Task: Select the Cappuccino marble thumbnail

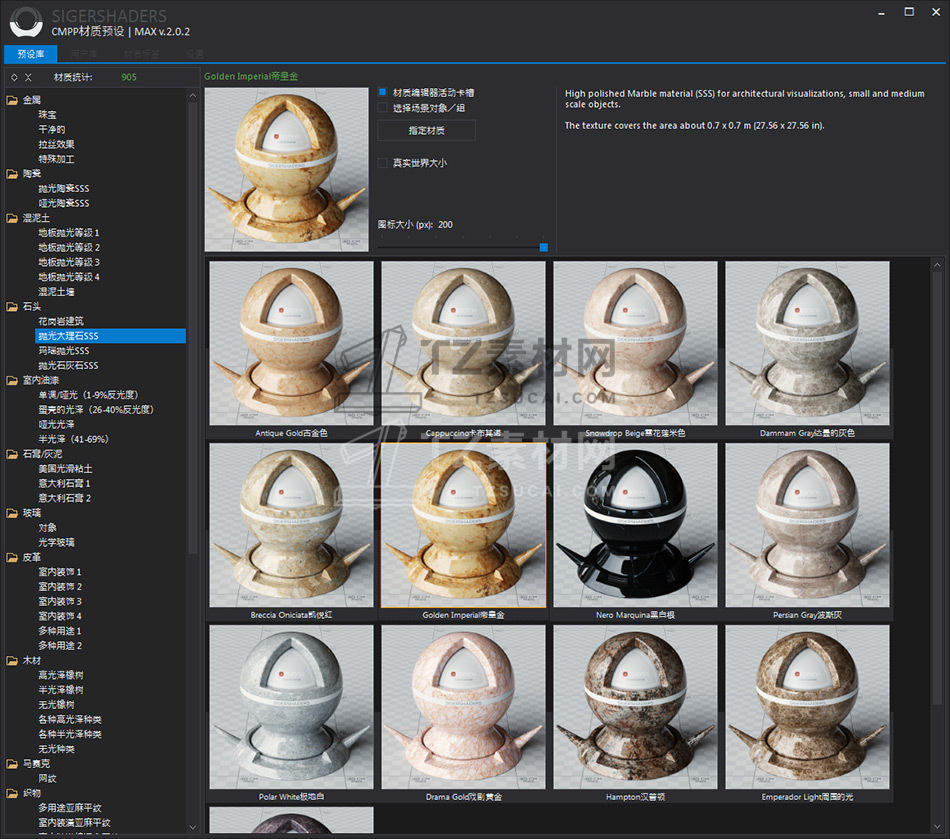Action: [463, 343]
